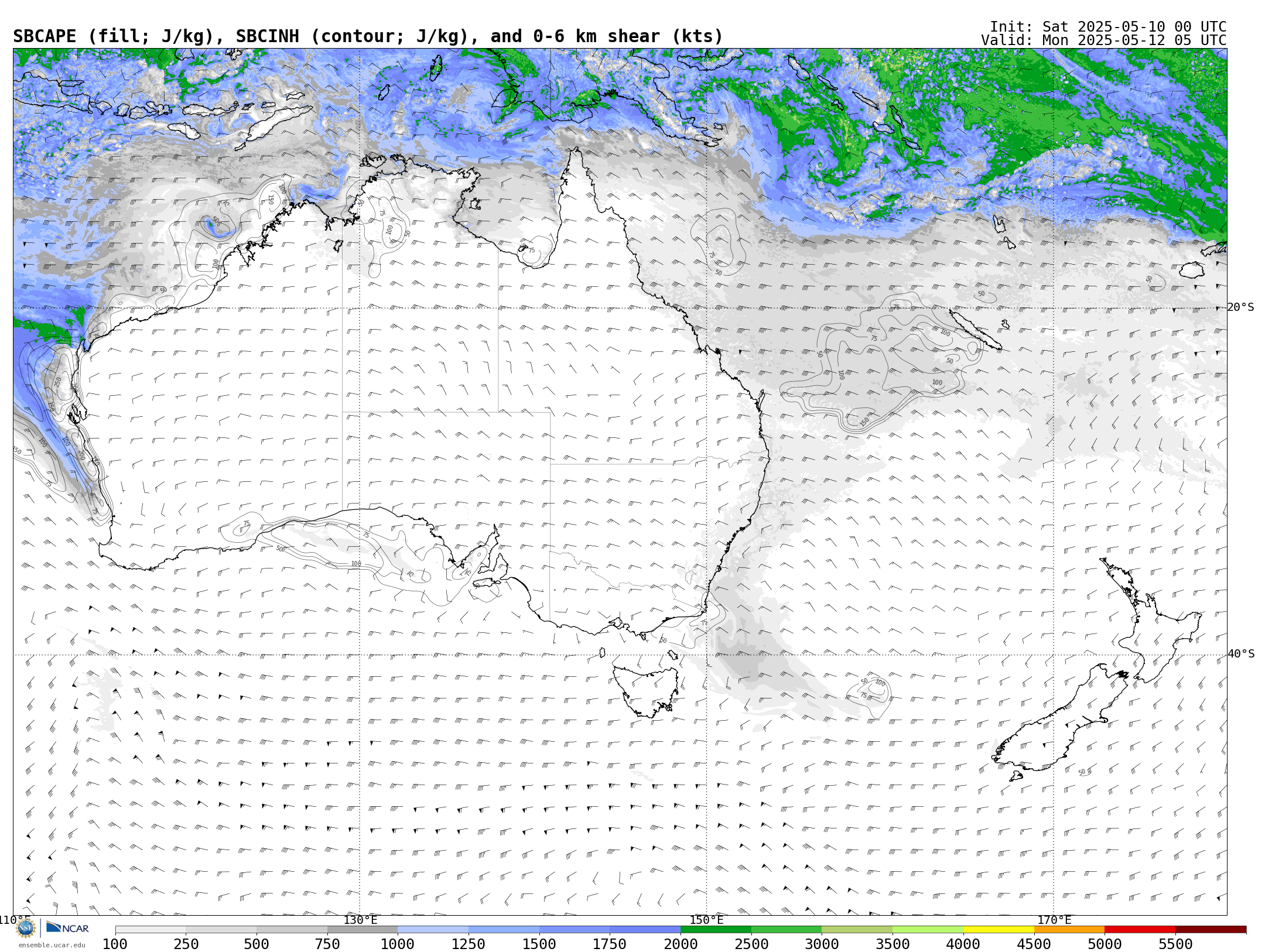Click the Init Sat 2025-05-10 00 UTC text
1265x952 pixels.
coord(1107,27)
